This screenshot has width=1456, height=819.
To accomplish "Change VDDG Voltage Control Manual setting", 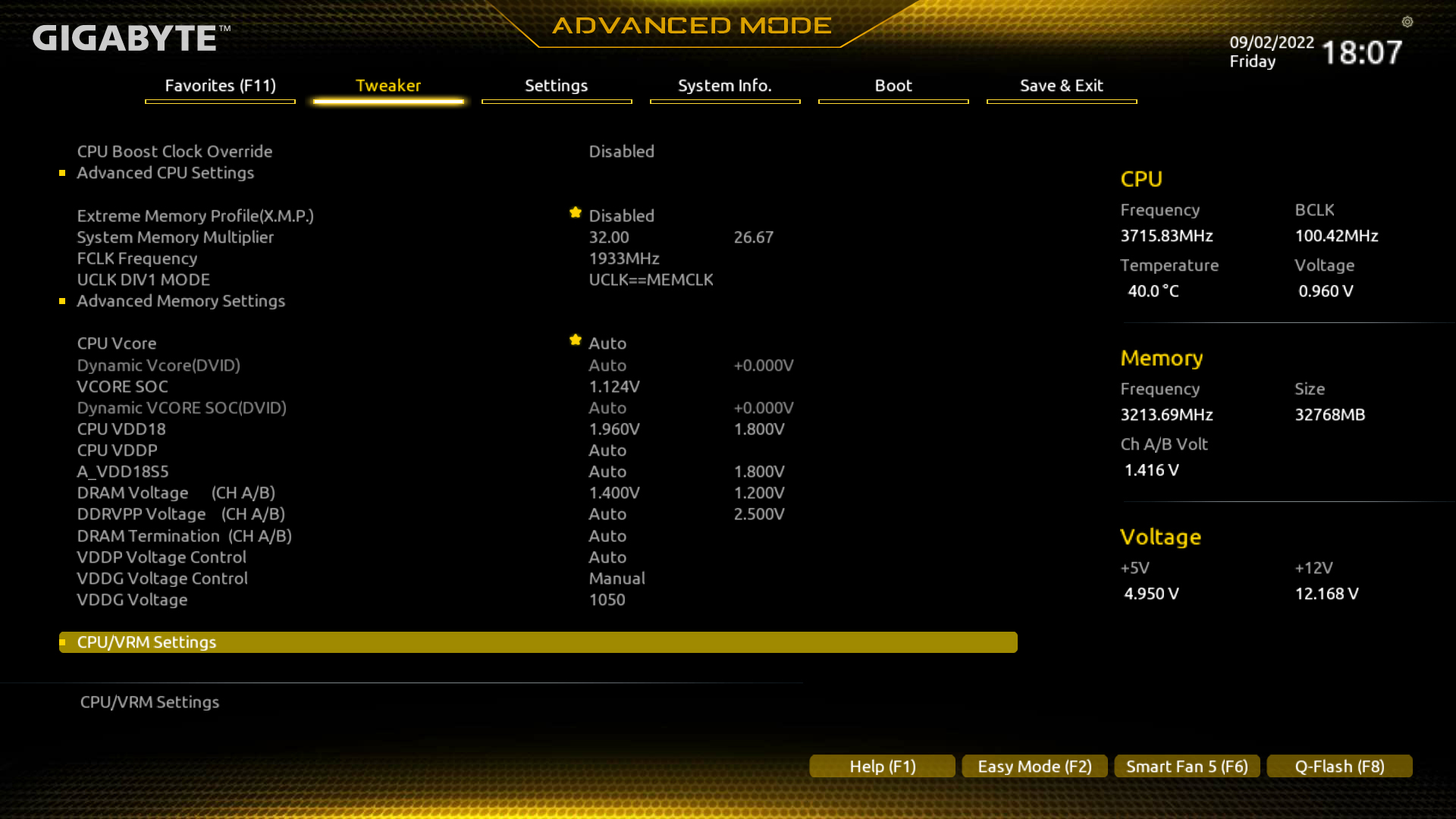I will 617,579.
